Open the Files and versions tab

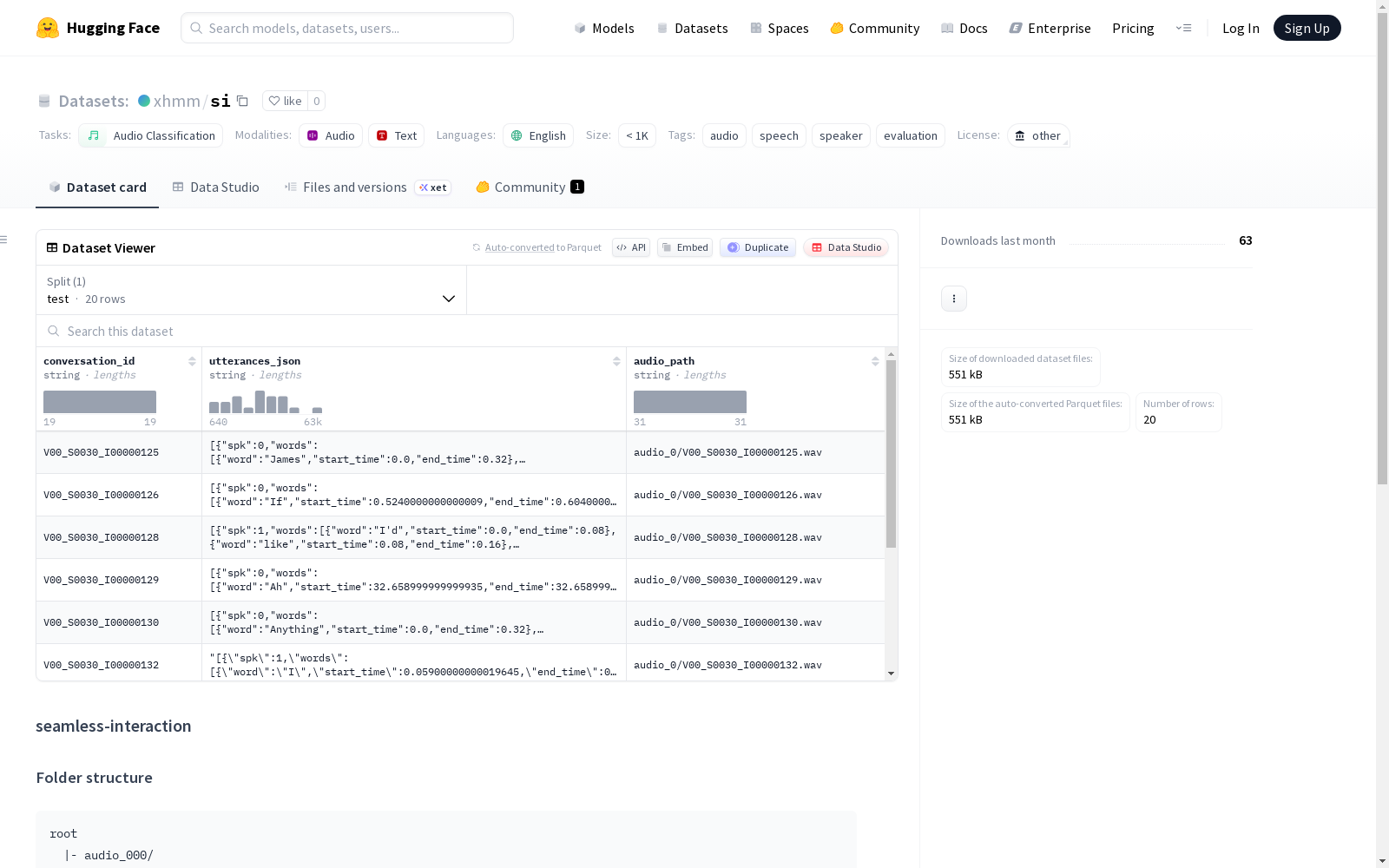(x=368, y=187)
